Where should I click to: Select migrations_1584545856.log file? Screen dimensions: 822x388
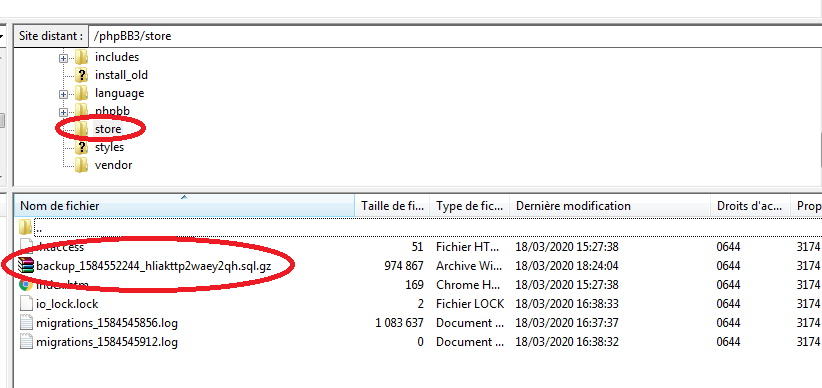[x=107, y=322]
